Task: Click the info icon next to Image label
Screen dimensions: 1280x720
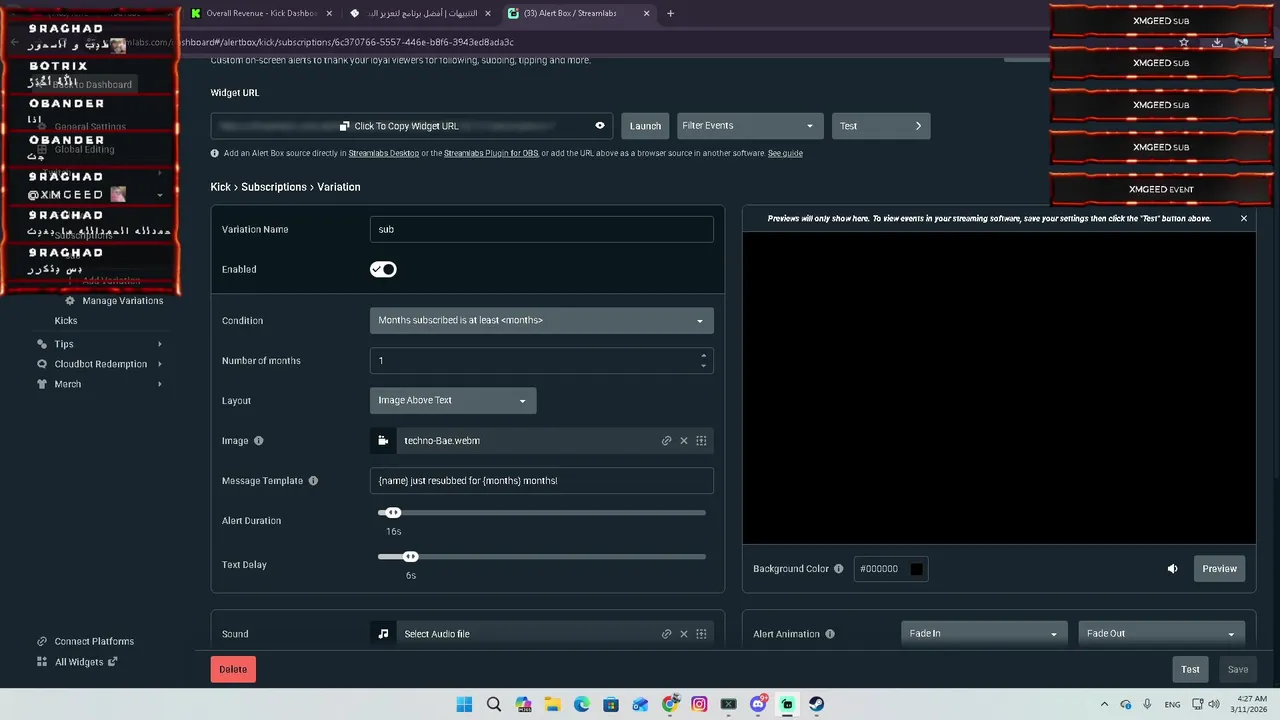Action: 258,441
